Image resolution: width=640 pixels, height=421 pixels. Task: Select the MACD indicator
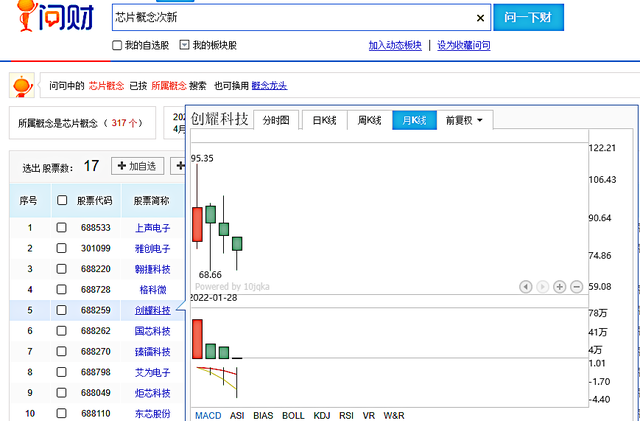click(x=208, y=416)
